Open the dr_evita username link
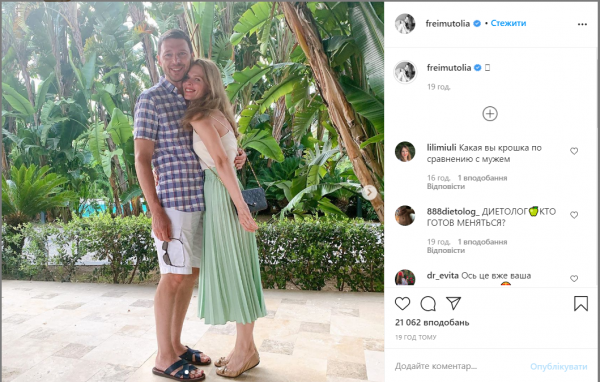The height and width of the screenshot is (382, 600). click(443, 276)
